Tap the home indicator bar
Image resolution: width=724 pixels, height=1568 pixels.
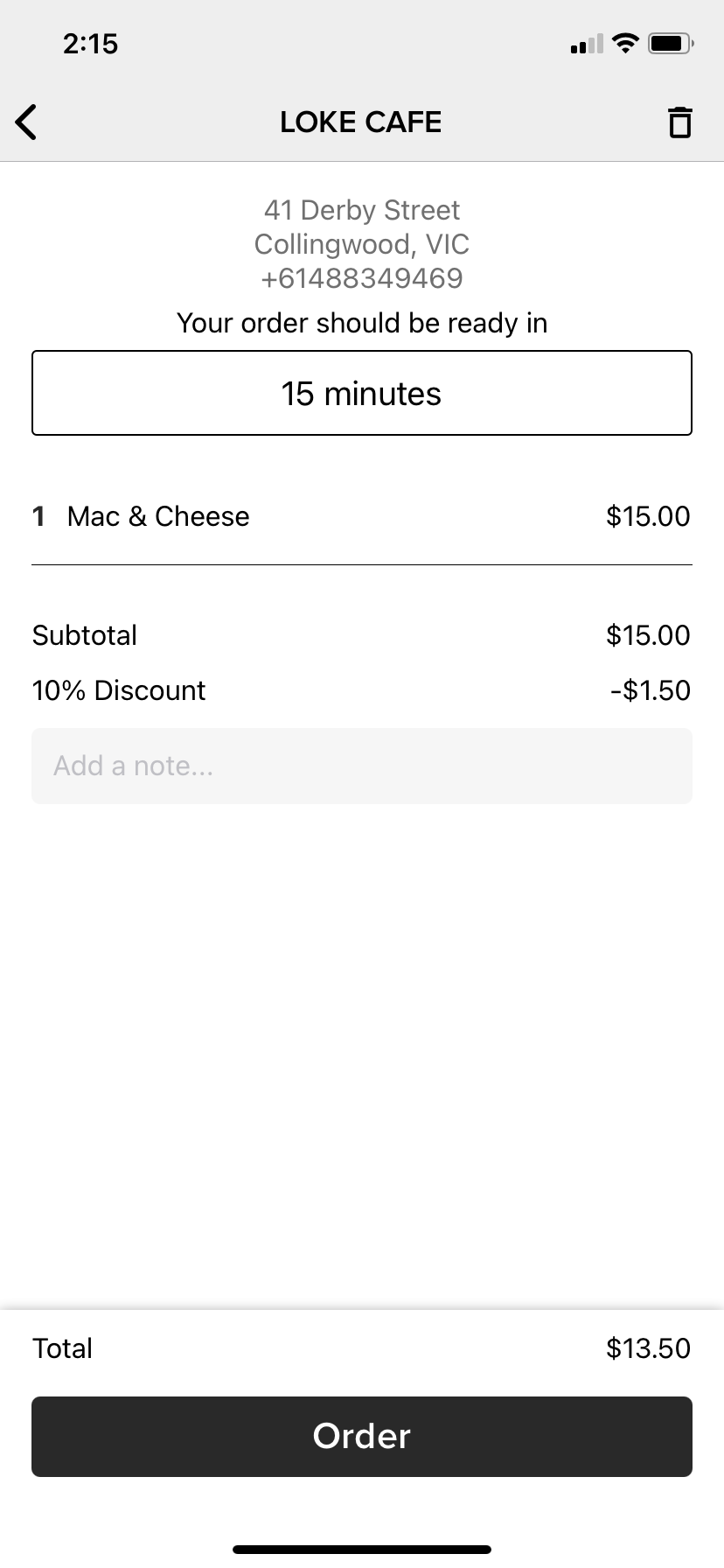[362, 1549]
